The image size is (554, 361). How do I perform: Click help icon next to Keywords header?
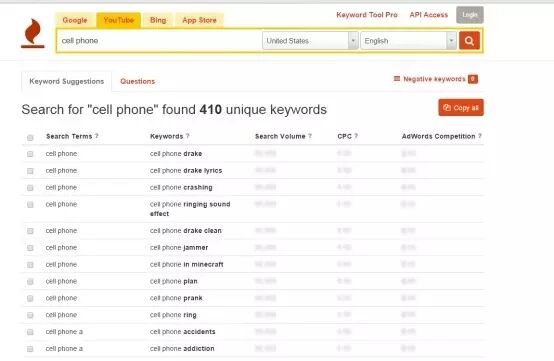point(188,136)
